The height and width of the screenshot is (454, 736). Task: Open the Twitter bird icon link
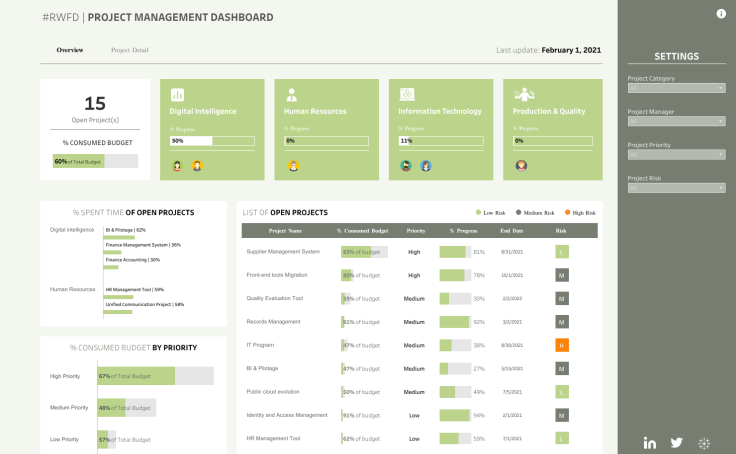677,443
